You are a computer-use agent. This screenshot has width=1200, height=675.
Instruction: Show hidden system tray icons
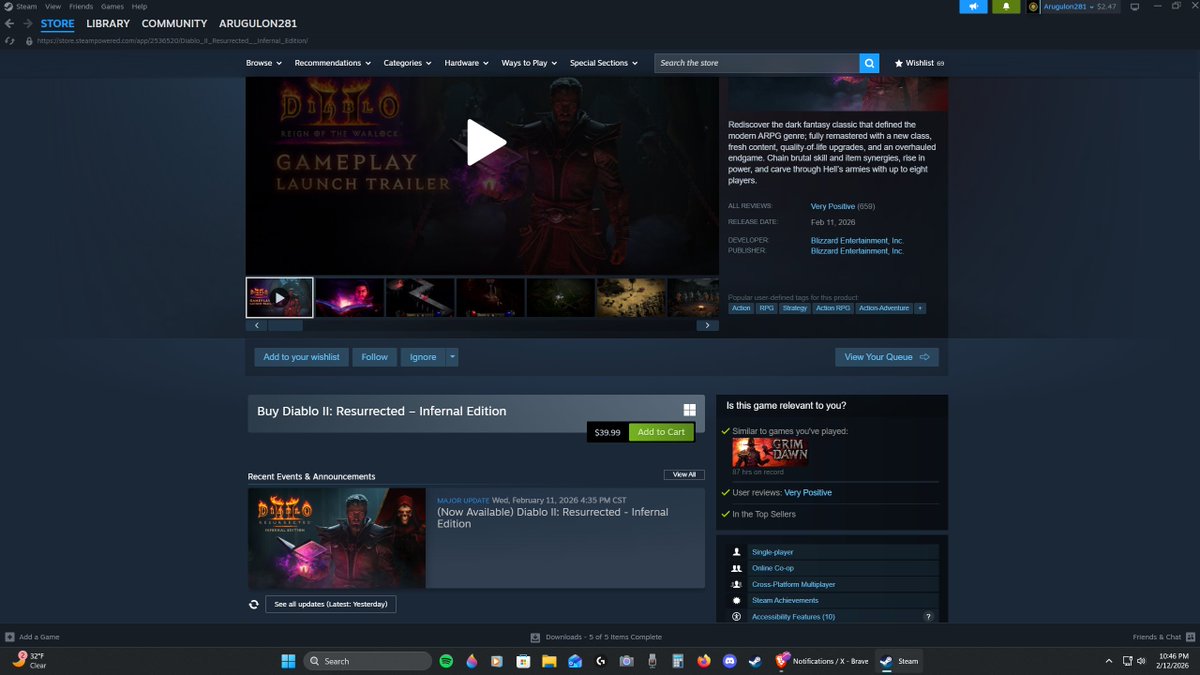point(1108,661)
